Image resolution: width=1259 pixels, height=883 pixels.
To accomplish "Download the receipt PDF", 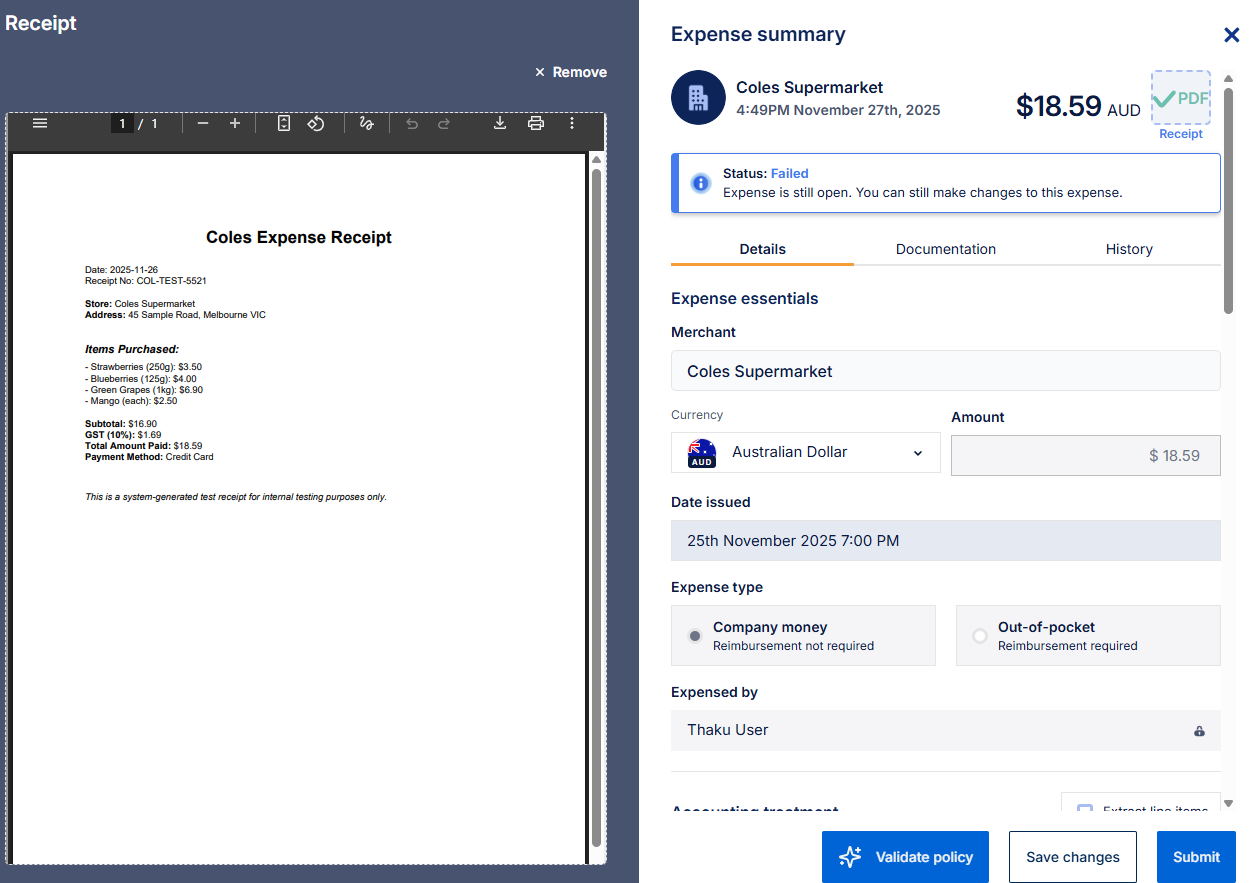I will click(500, 123).
